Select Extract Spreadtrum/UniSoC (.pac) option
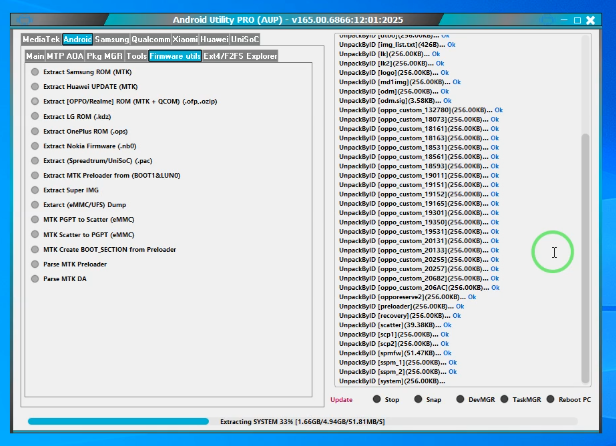The height and width of the screenshot is (446, 616). click(x=35, y=161)
